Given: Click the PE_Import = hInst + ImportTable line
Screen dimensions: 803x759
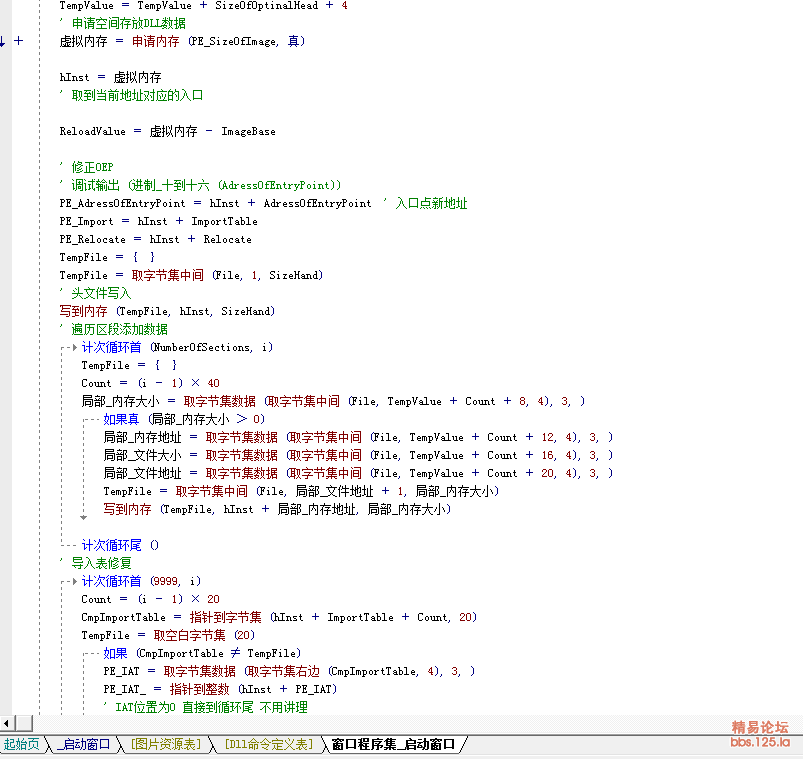Looking at the screenshot, I should pyautogui.click(x=158, y=221).
